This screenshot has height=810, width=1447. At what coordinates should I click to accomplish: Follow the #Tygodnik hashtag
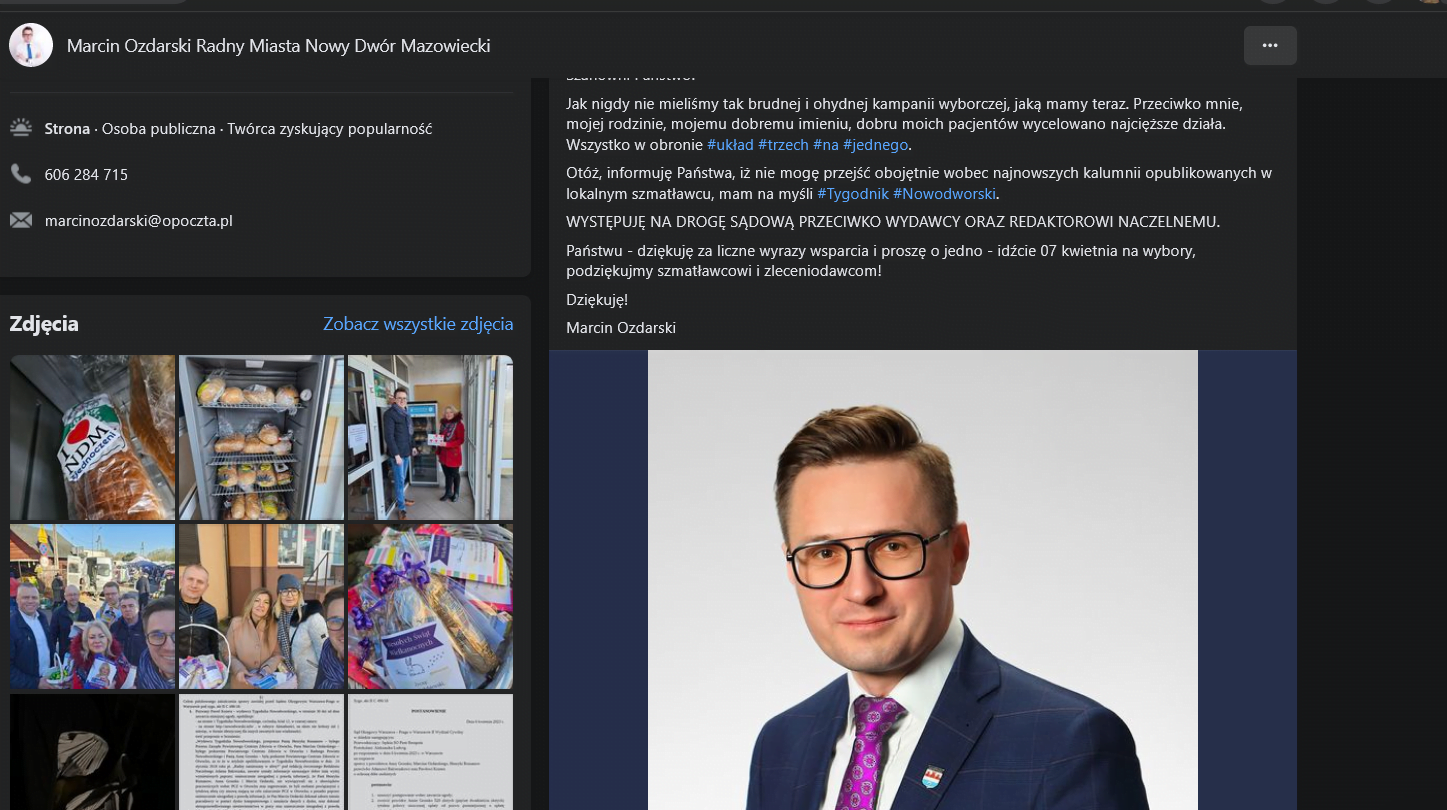tap(853, 194)
